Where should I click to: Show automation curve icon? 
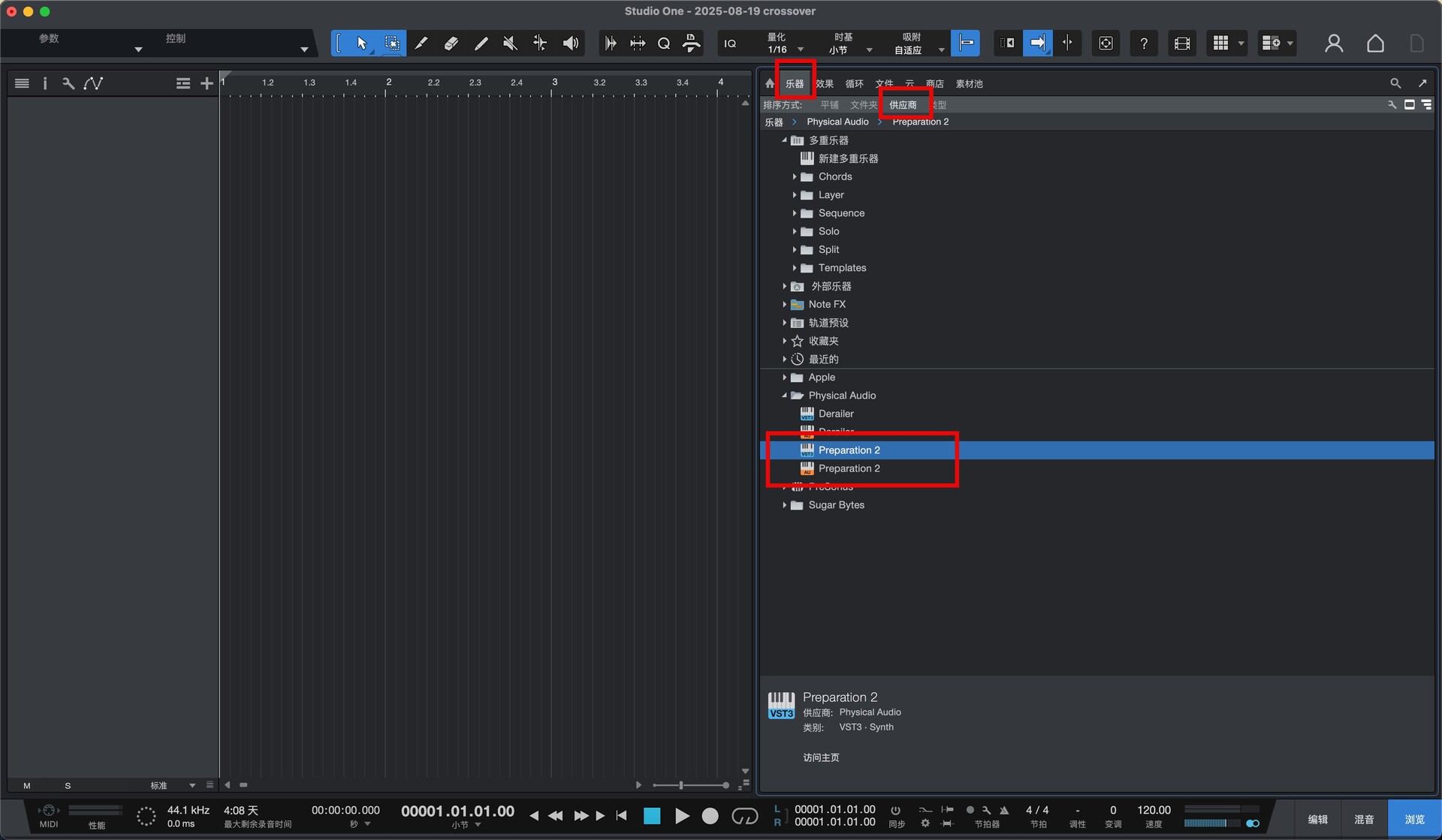click(x=93, y=83)
